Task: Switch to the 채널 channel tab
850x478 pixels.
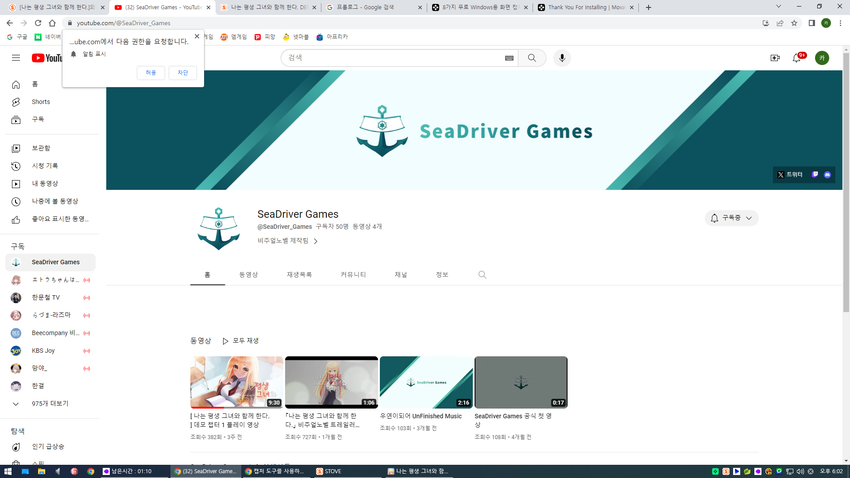Action: point(401,275)
